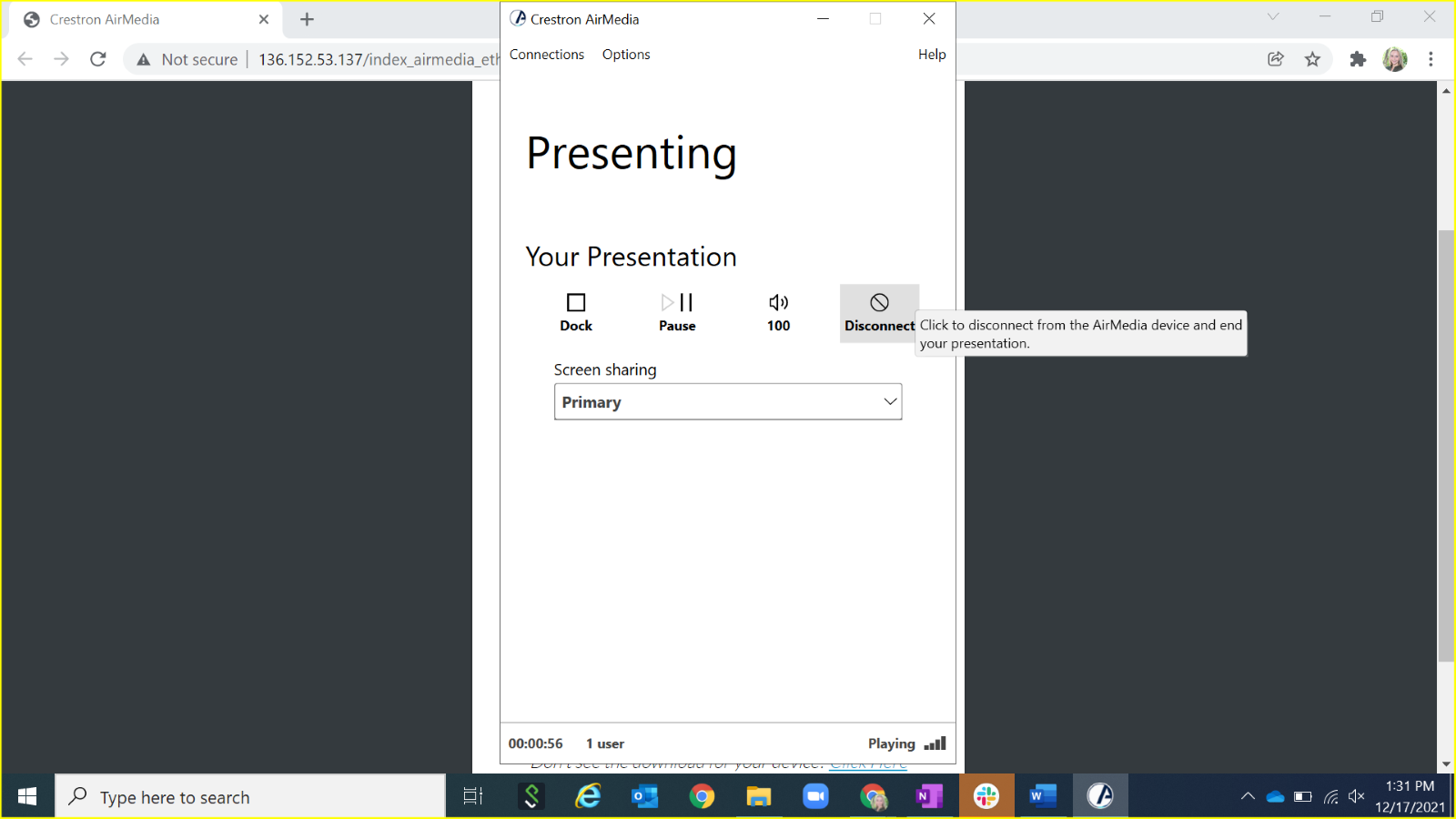Open Crestron AirMedia taskbar icon
Image resolution: width=1456 pixels, height=819 pixels.
[1100, 797]
